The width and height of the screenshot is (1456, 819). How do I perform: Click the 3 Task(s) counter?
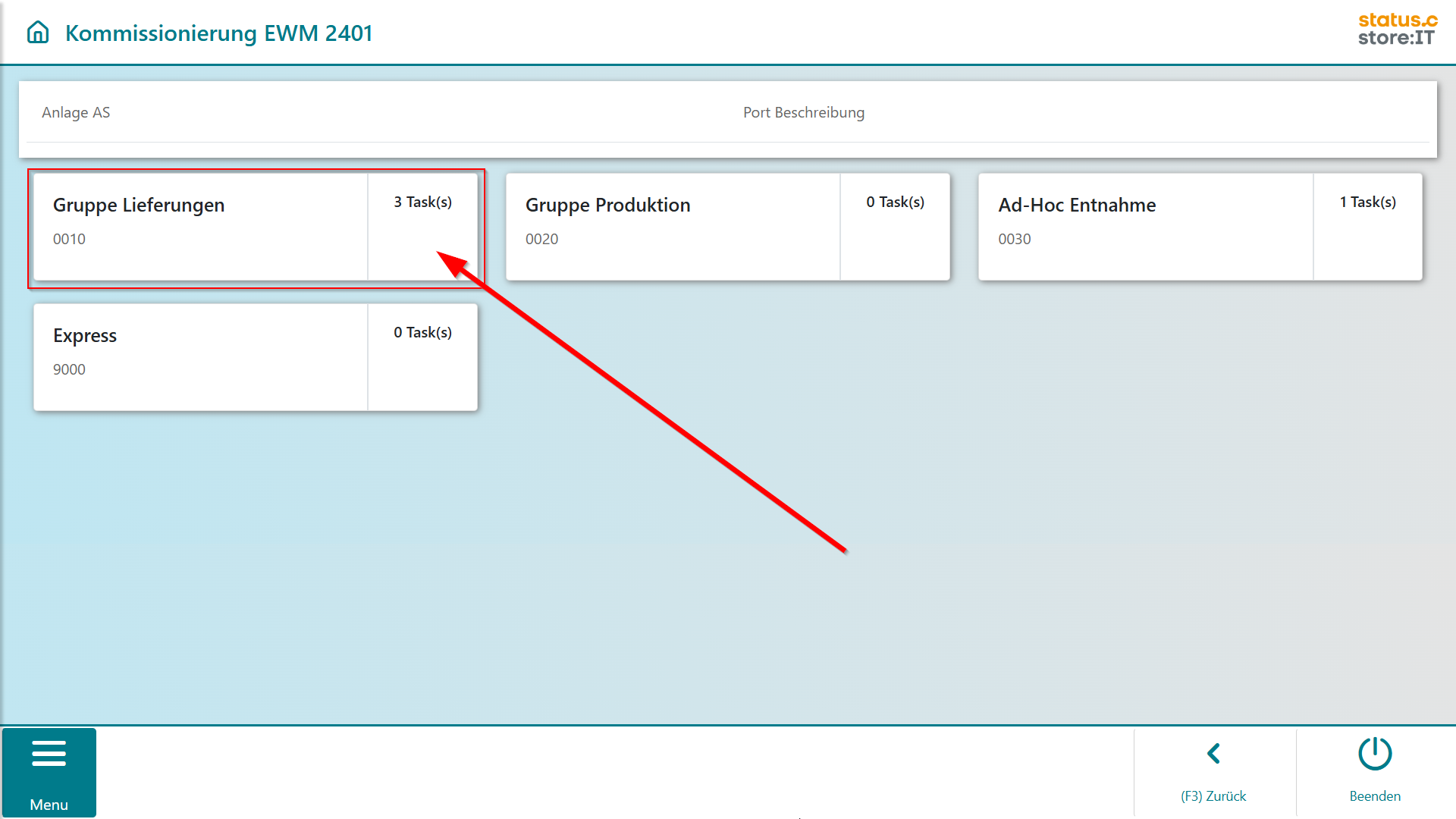(422, 202)
